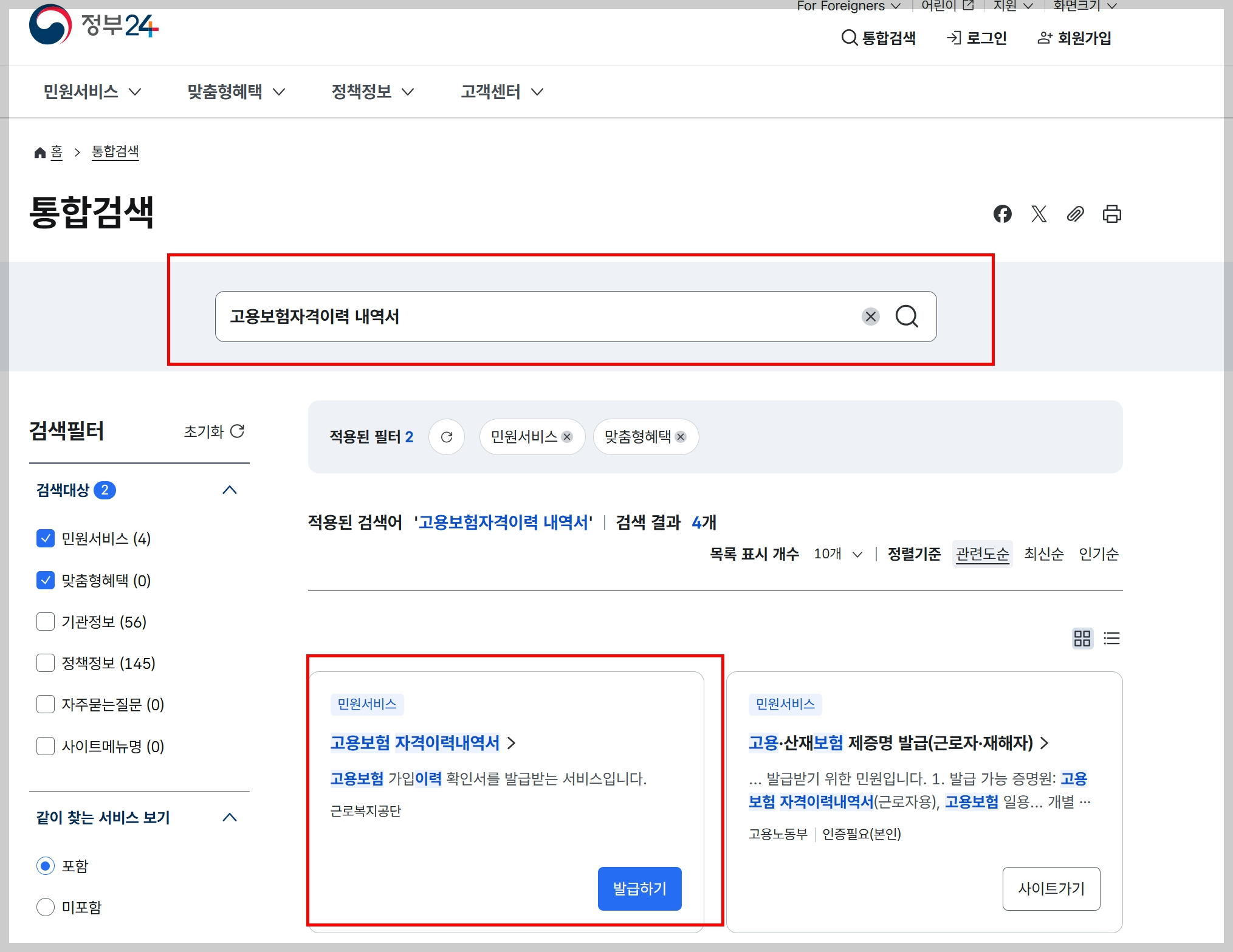The image size is (1233, 952).
Task: Copy link with paperclip icon
Action: click(1075, 214)
